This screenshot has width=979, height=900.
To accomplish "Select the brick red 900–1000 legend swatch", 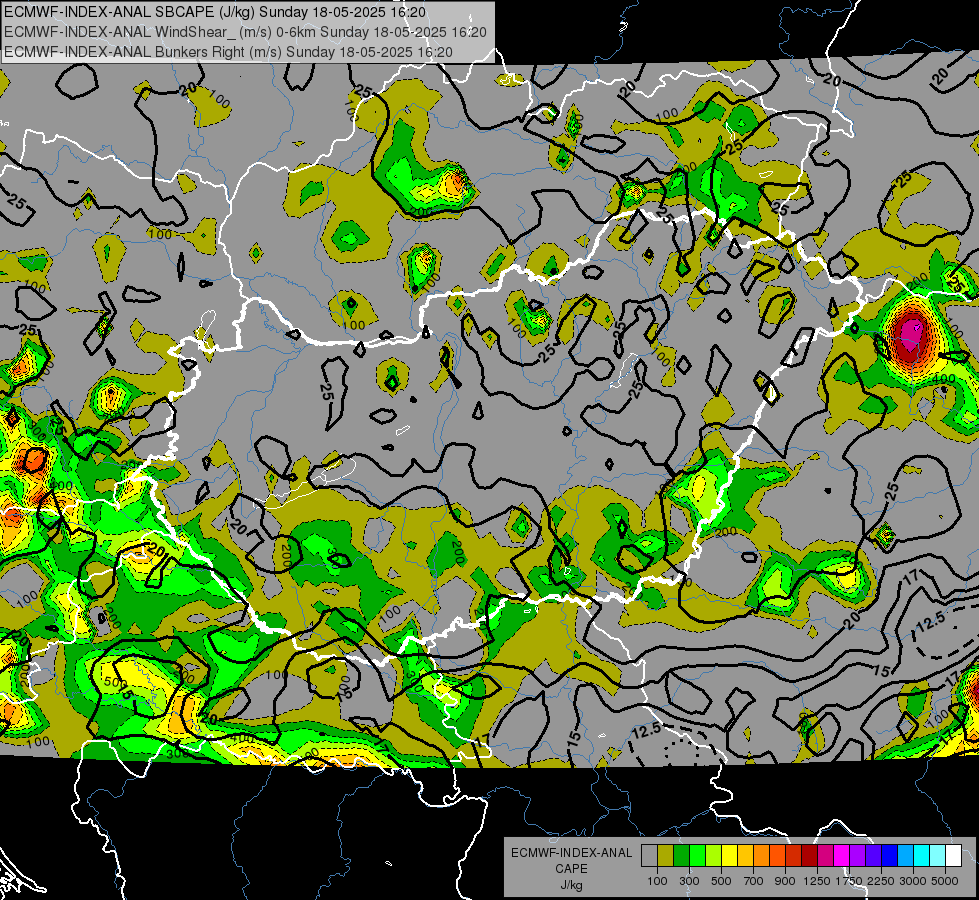I will click(794, 855).
